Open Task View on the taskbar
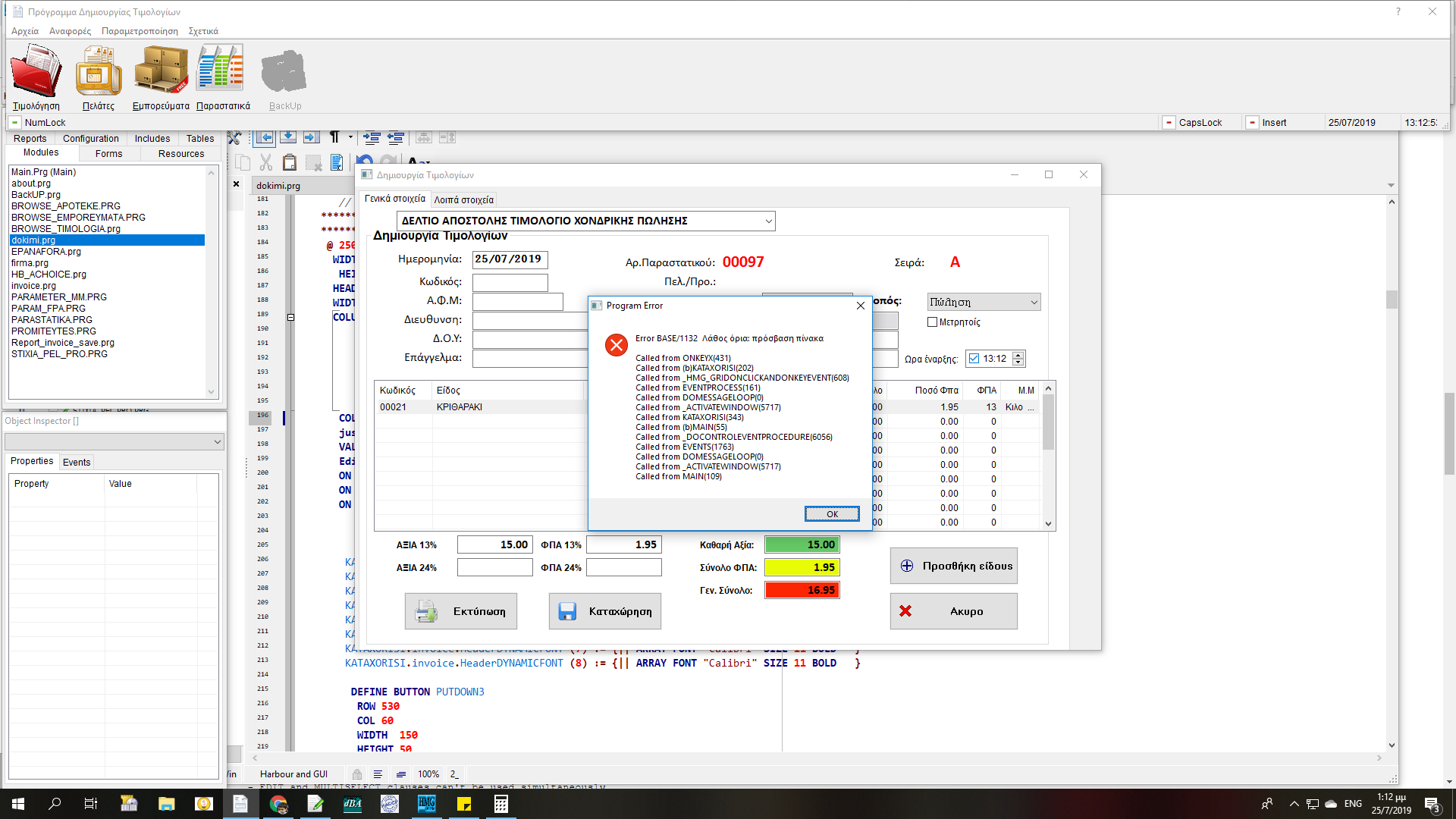Image resolution: width=1456 pixels, height=819 pixels. coord(91,804)
